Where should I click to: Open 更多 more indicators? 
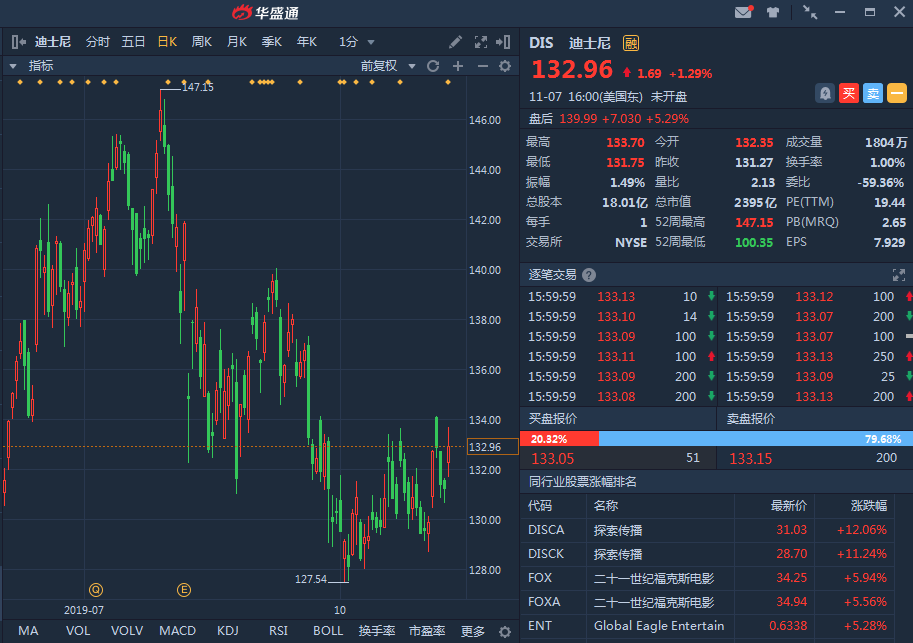pos(473,631)
